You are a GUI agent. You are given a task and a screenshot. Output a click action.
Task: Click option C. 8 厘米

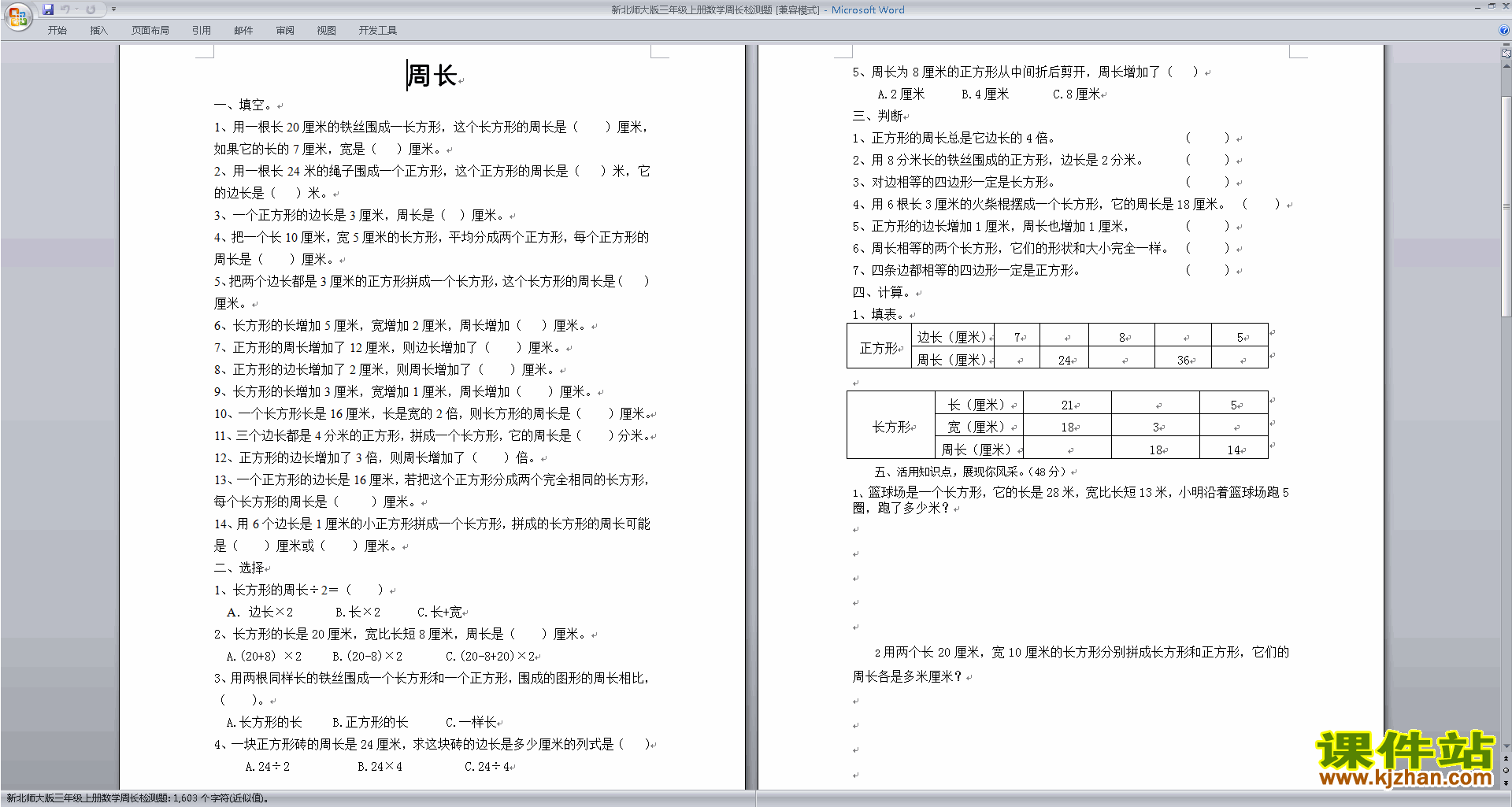[1077, 94]
